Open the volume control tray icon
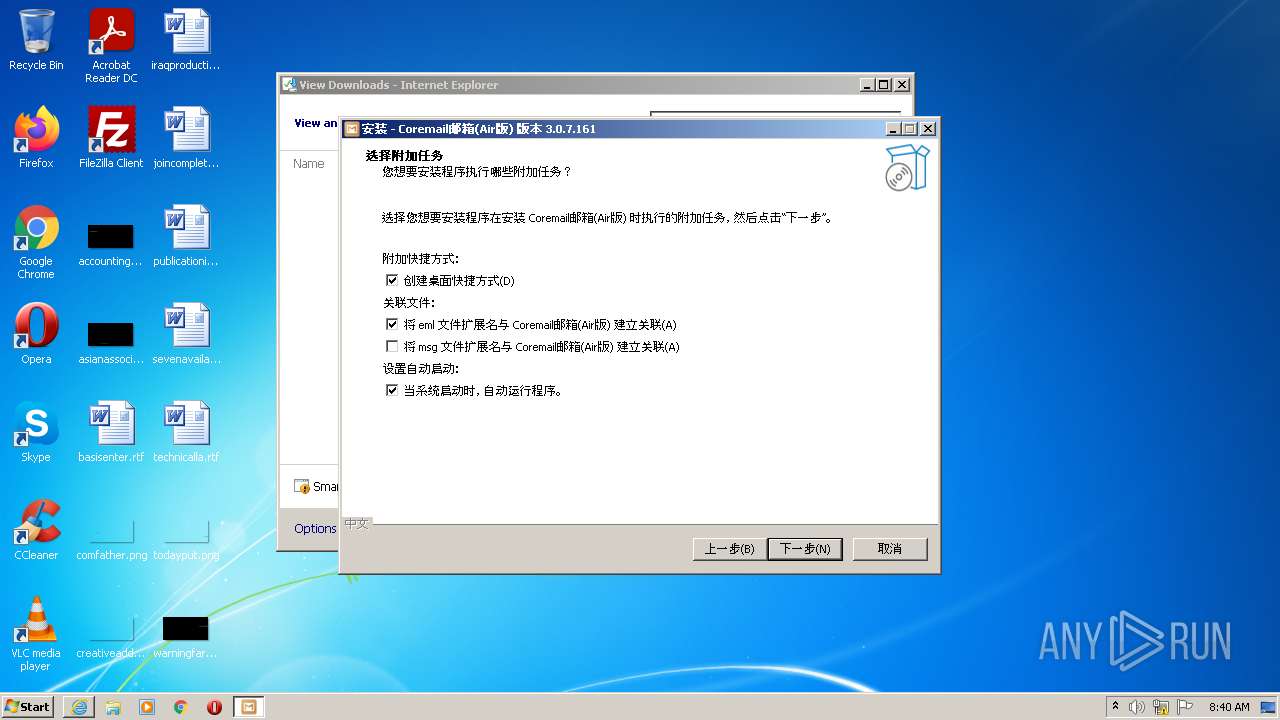 [x=1137, y=707]
